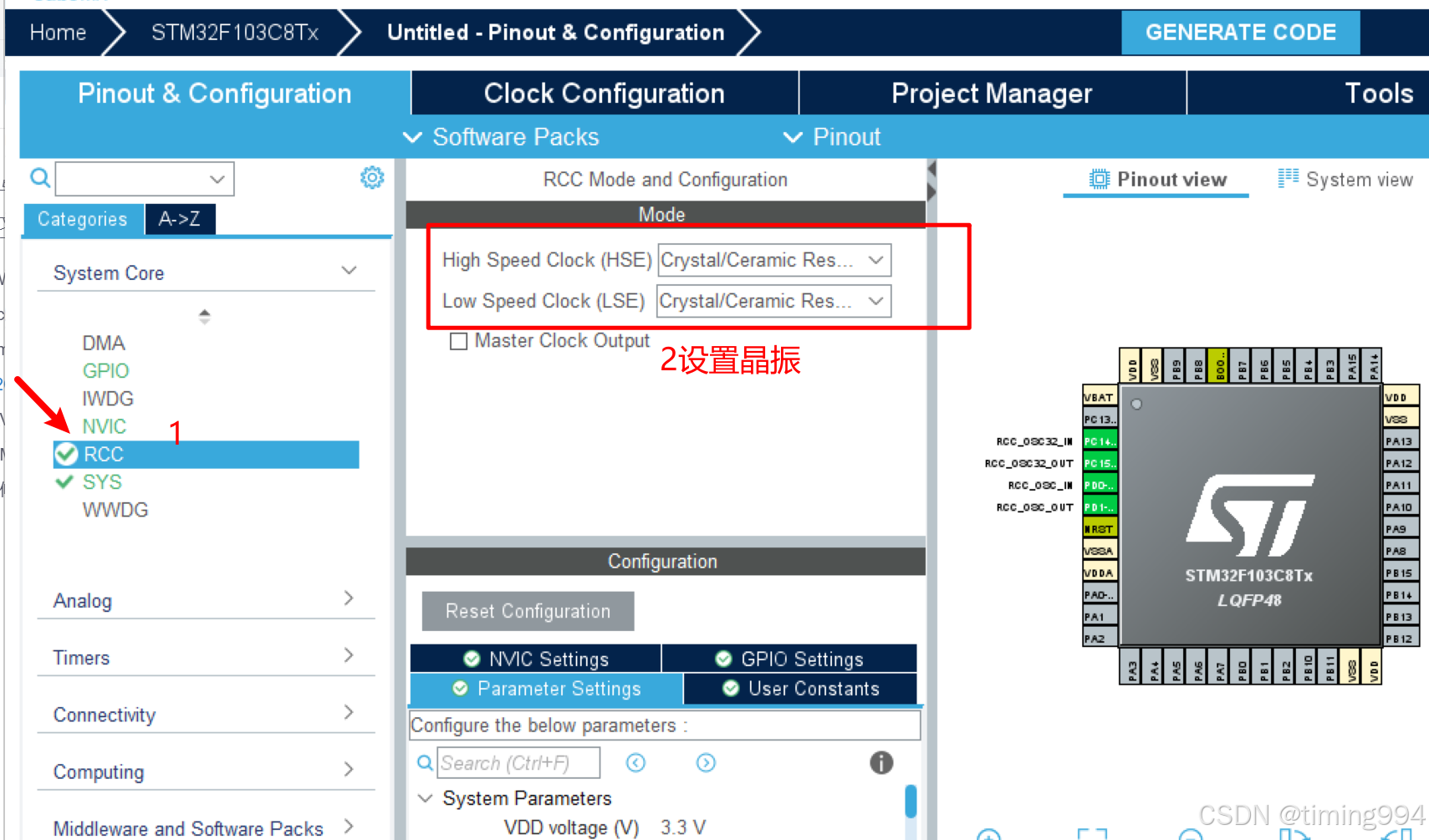Click the PC13 pin on the chip
The height and width of the screenshot is (840, 1429).
point(1100,420)
